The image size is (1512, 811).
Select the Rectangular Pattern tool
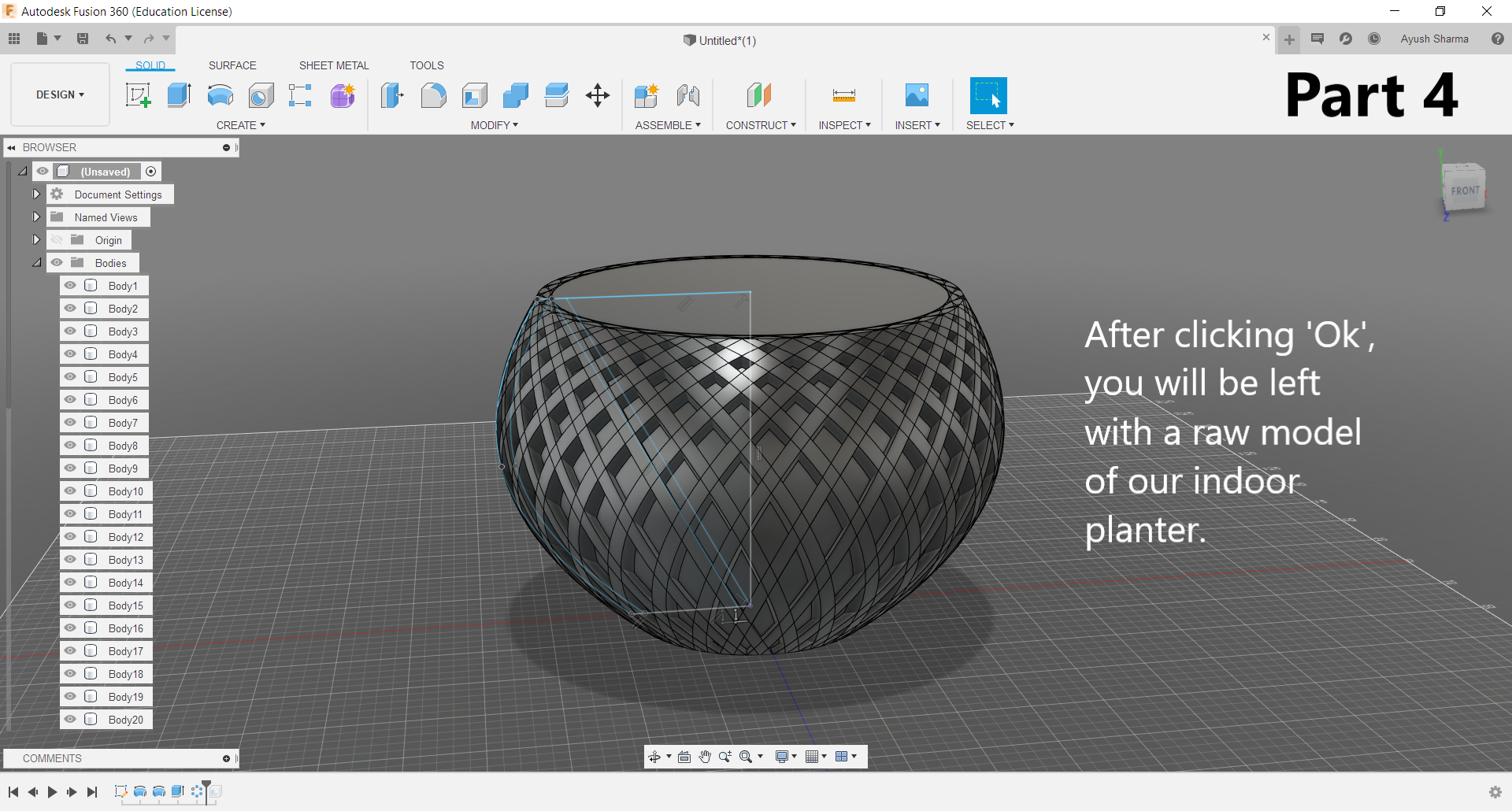coord(301,95)
